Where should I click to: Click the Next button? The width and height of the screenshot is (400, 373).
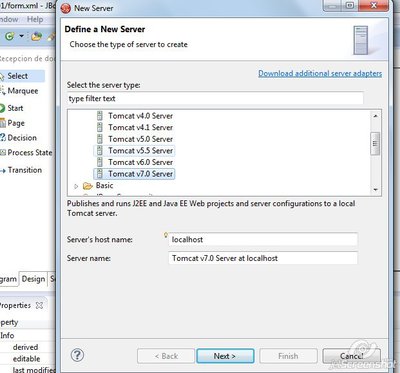coord(225,356)
